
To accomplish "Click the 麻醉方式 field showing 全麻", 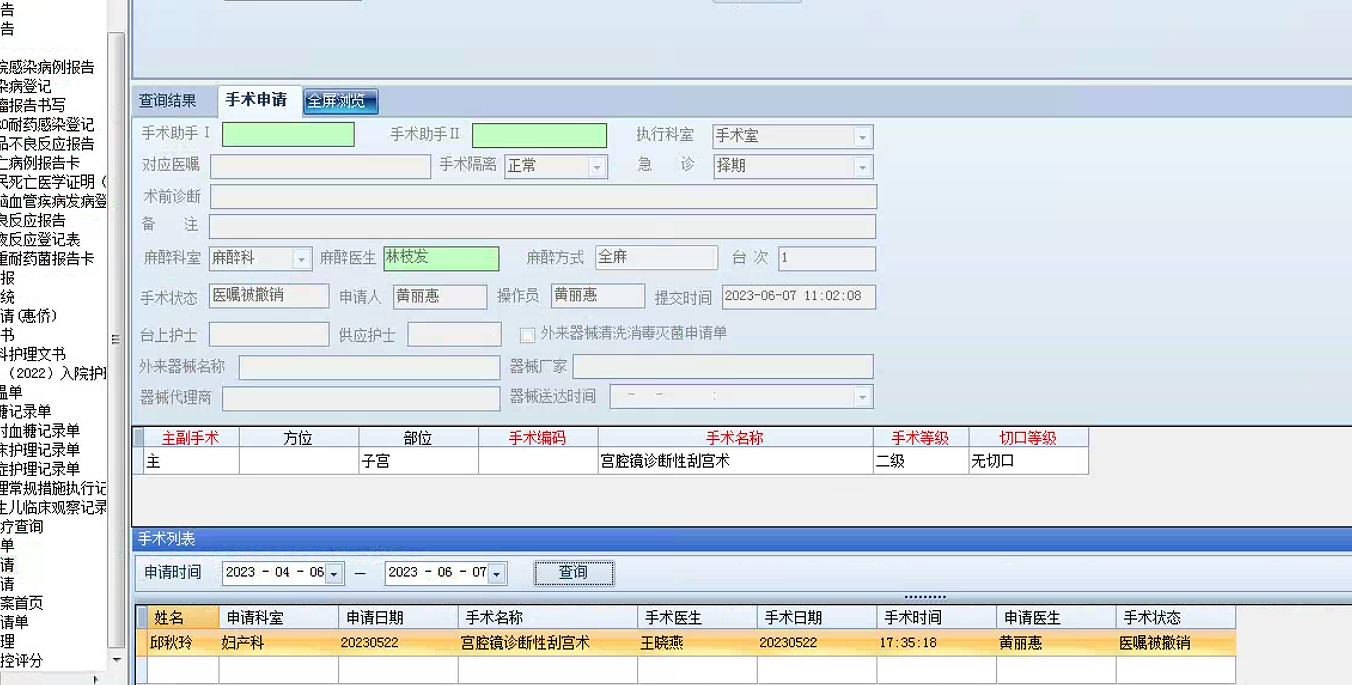I will pos(656,258).
